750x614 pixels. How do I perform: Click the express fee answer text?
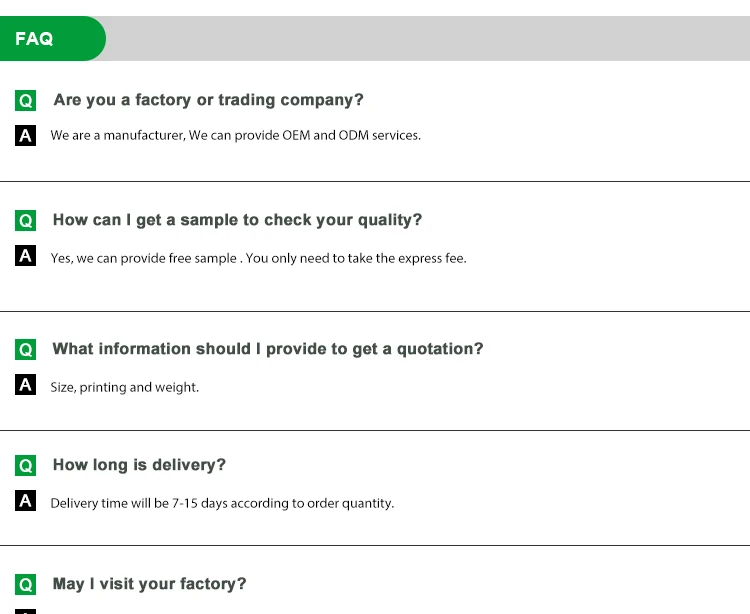click(258, 258)
